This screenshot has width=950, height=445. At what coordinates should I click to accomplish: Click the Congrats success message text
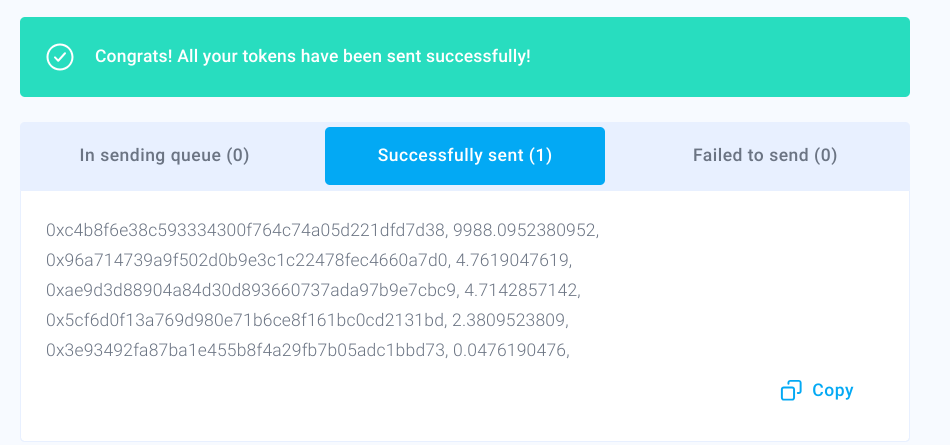(x=312, y=56)
